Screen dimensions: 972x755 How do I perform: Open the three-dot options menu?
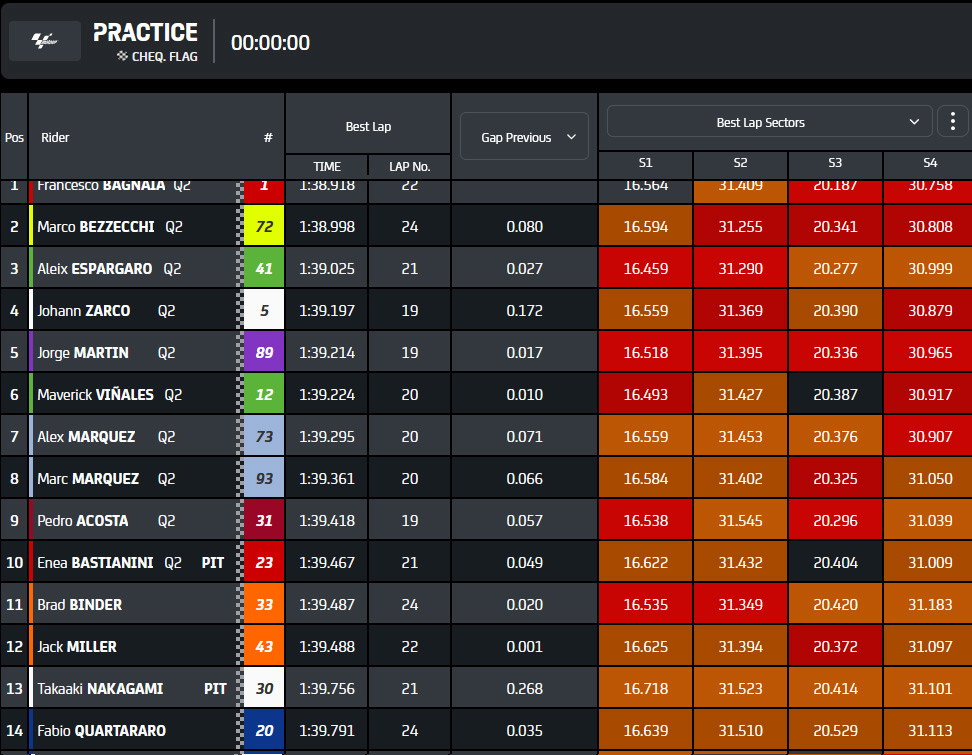[x=953, y=121]
